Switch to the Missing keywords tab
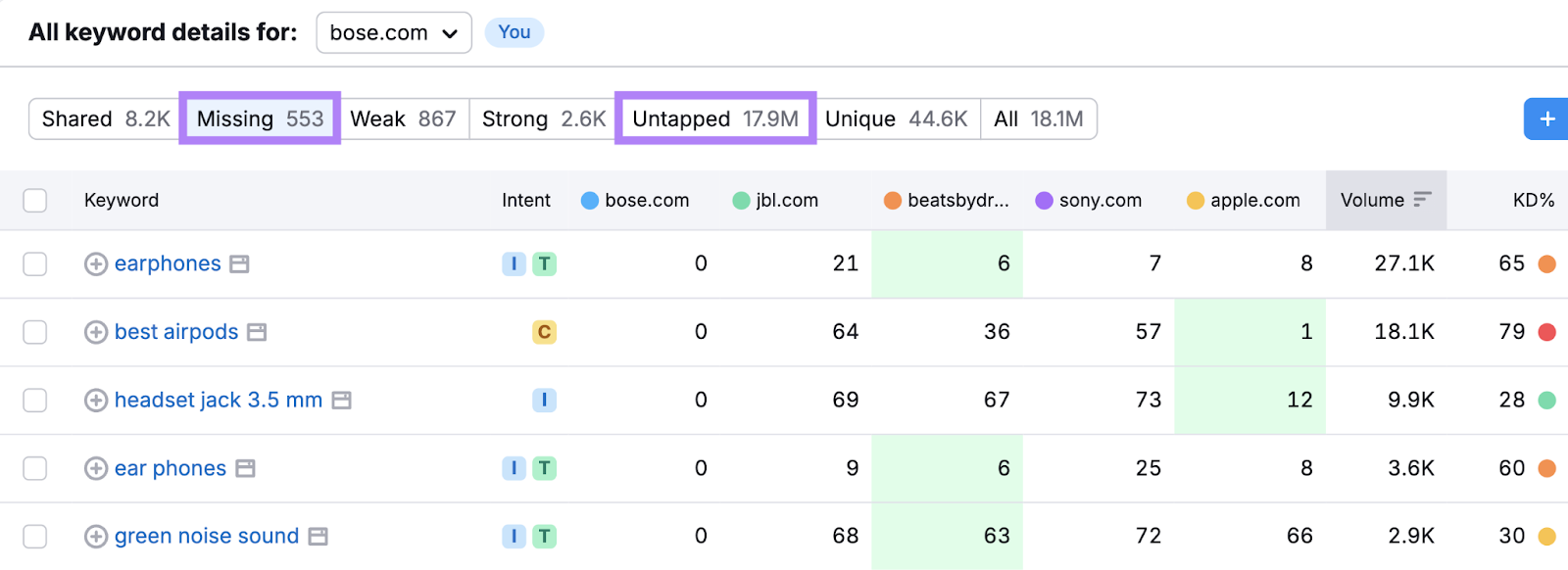The image size is (1568, 570). [x=260, y=119]
